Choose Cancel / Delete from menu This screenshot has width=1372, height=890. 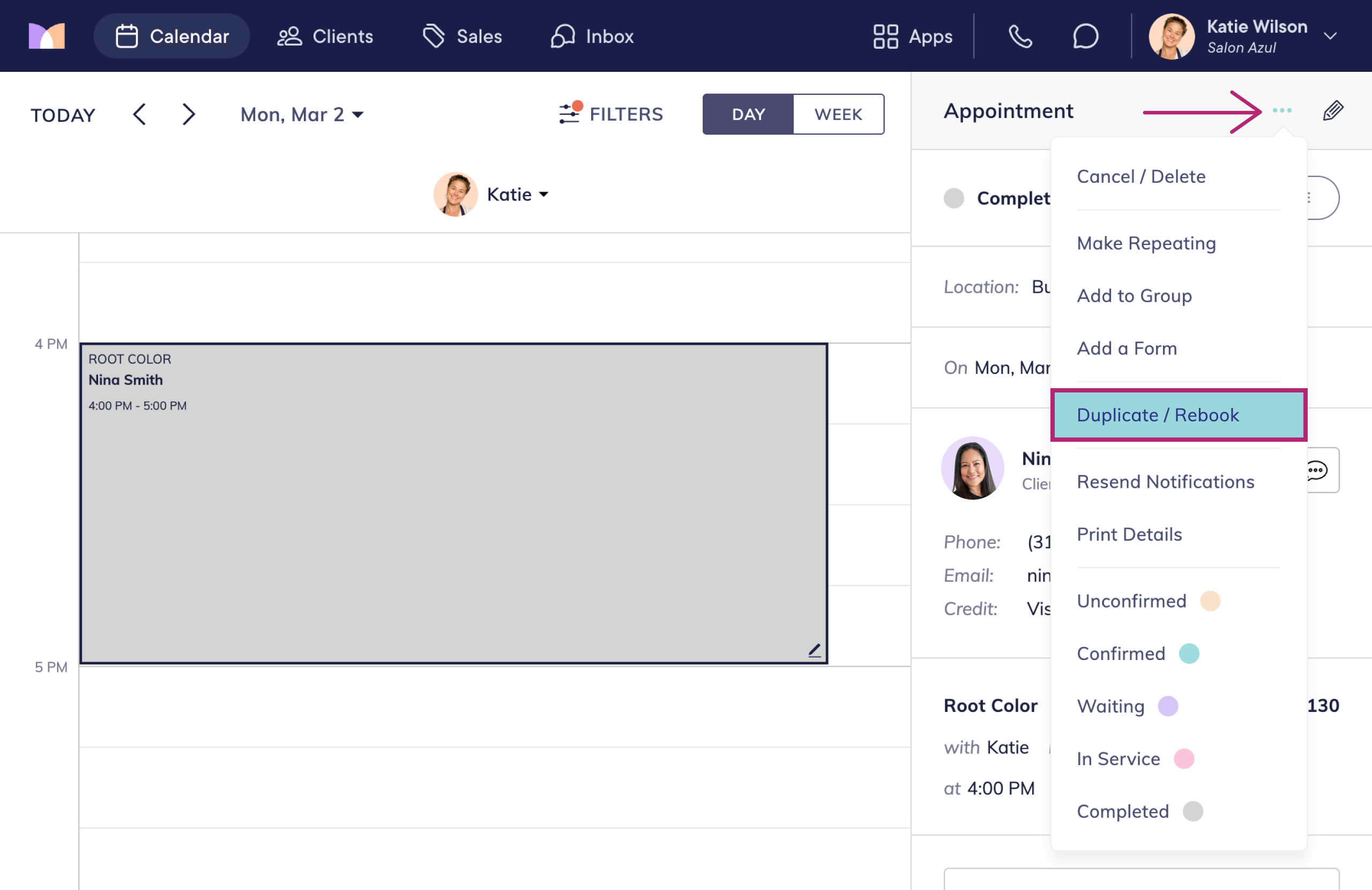click(x=1141, y=176)
